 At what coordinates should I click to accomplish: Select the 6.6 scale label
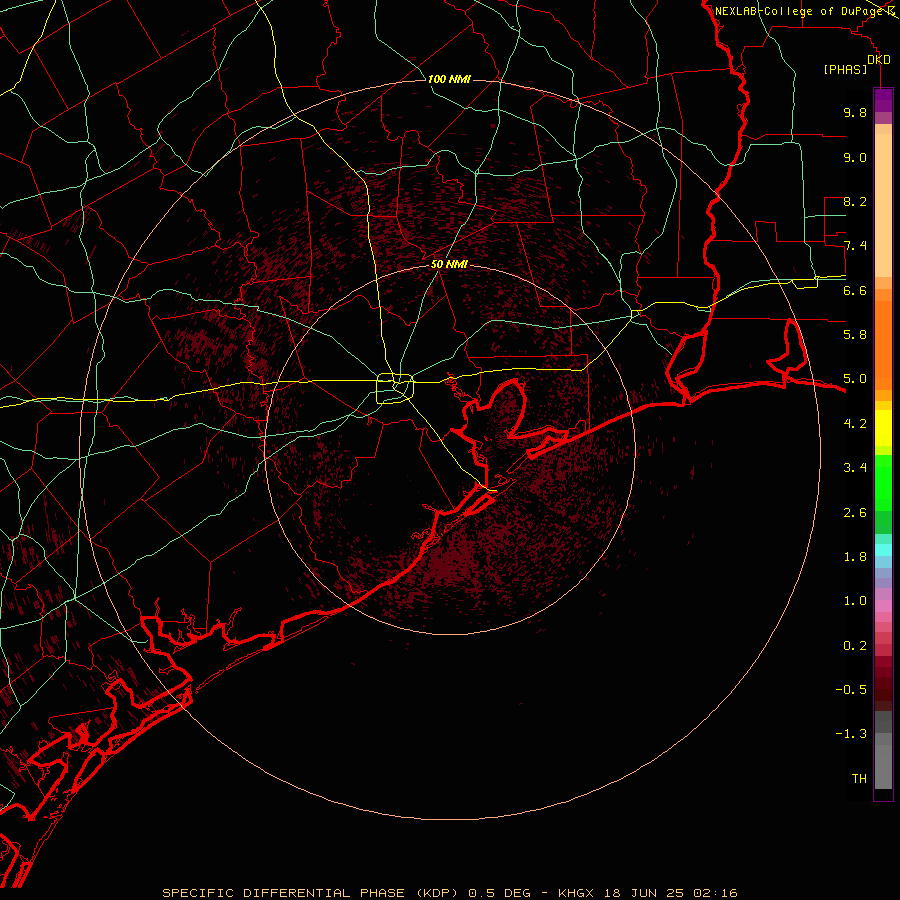[x=855, y=290]
